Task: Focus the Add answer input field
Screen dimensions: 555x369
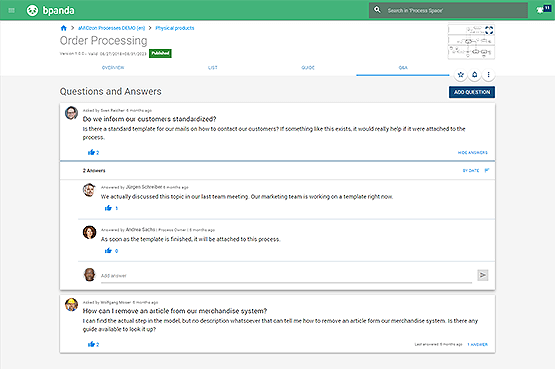Action: tap(286, 276)
